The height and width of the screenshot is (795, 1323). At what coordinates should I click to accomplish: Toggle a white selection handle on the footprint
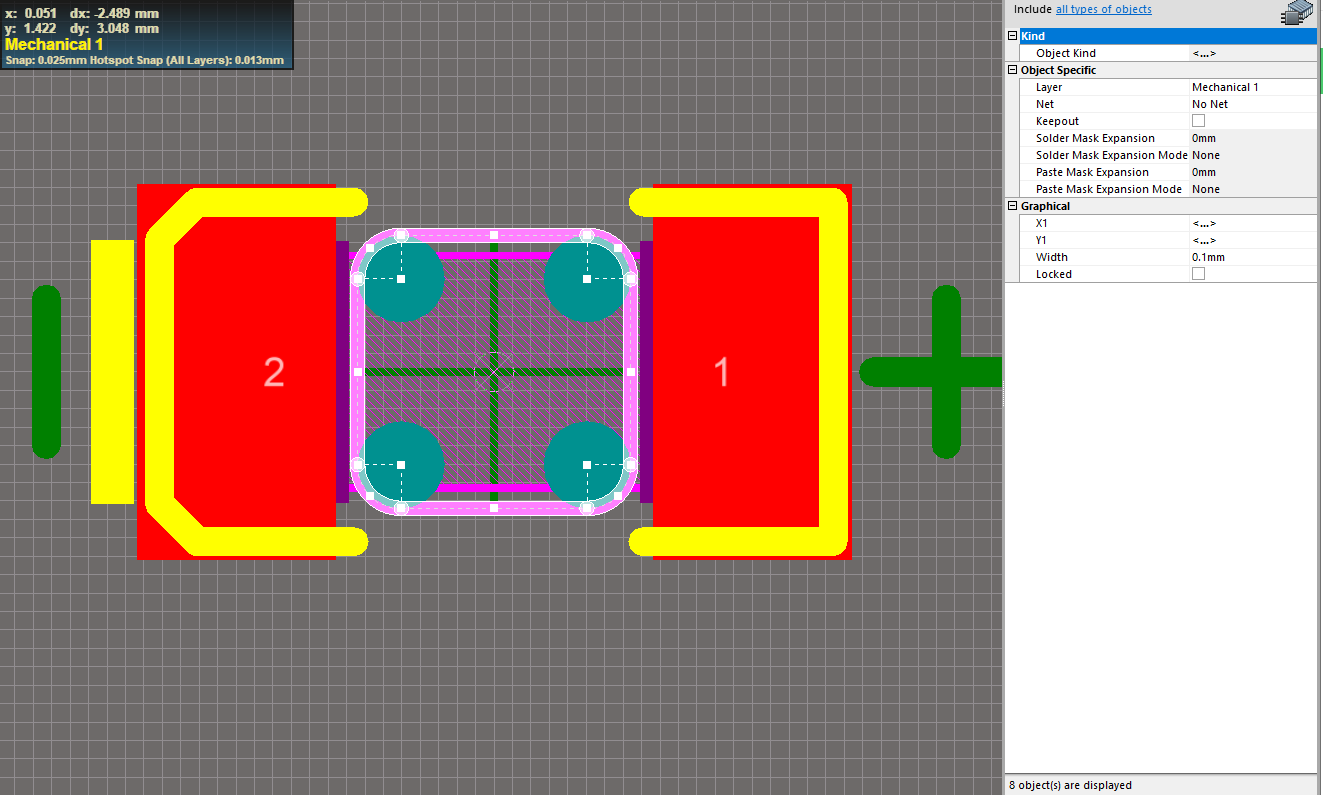(492, 237)
